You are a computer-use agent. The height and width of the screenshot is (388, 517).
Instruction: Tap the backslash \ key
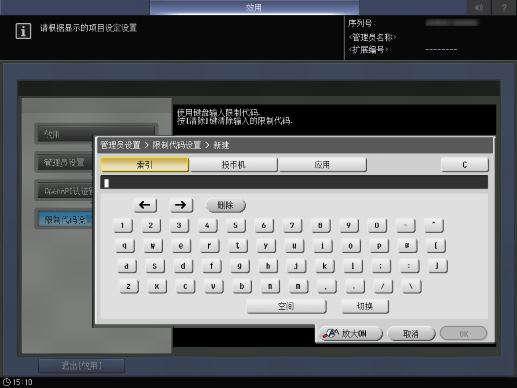tap(411, 286)
